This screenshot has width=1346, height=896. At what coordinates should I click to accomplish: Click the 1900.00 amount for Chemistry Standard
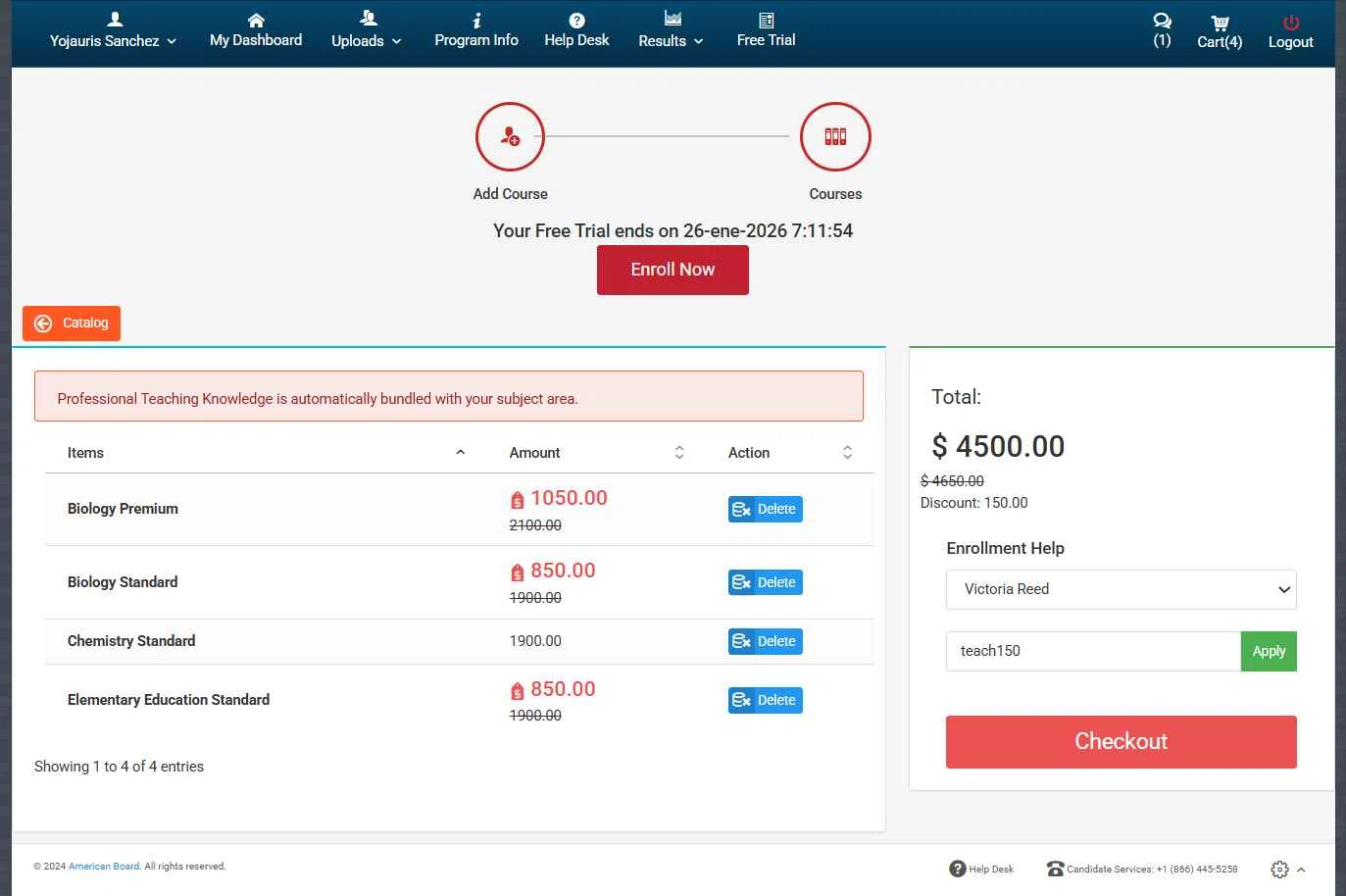535,641
